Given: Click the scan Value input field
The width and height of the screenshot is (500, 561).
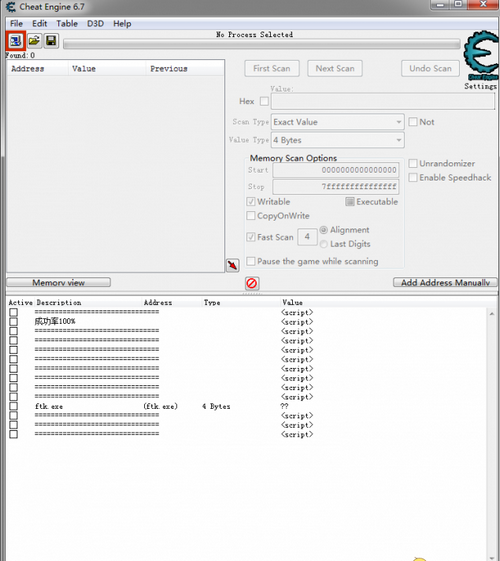Looking at the screenshot, I should coord(383,102).
